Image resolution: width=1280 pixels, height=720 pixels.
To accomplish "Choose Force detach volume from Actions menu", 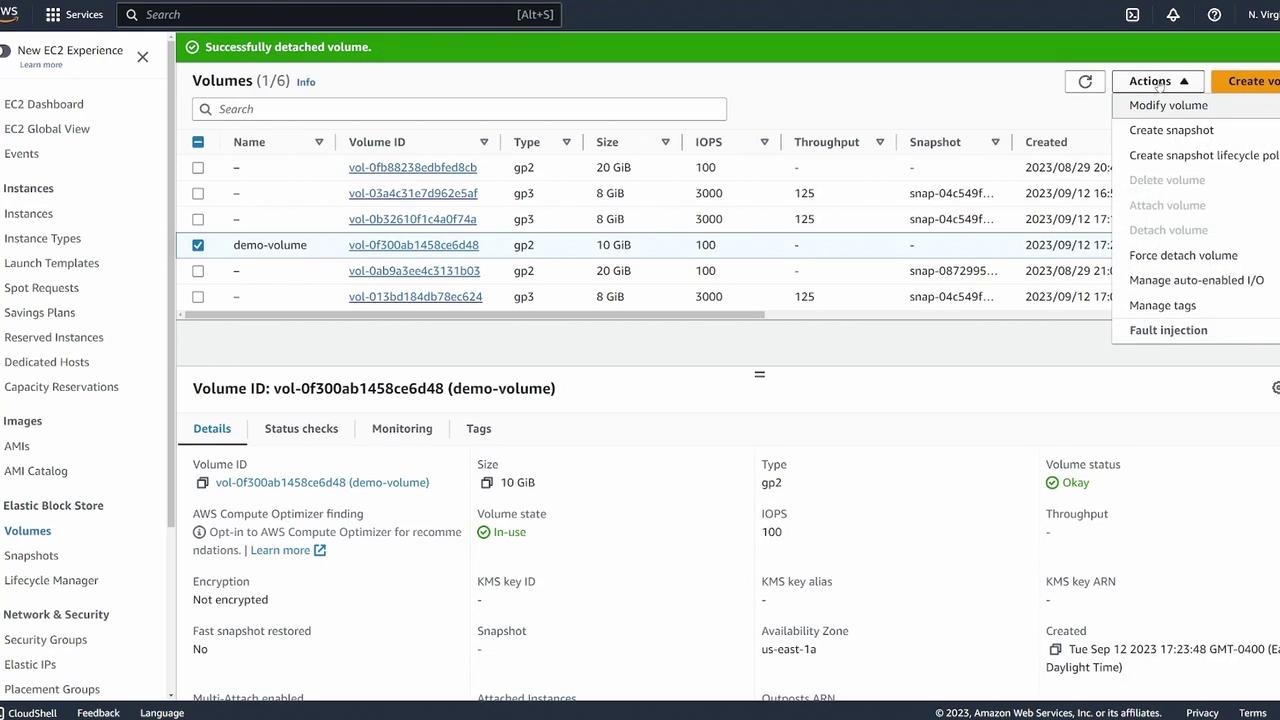I will pos(1183,255).
